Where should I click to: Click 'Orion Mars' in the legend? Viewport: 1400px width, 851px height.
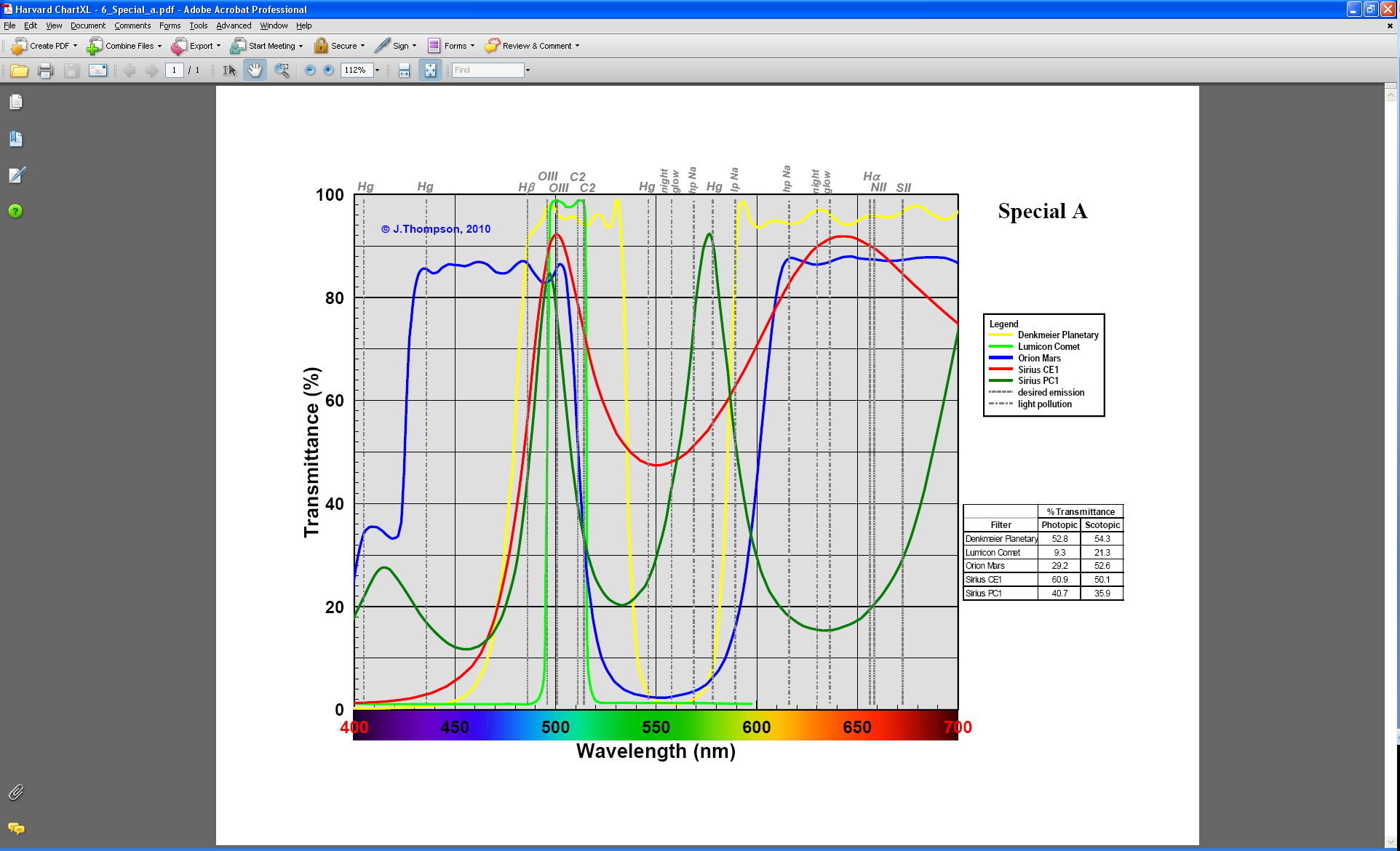point(1039,359)
